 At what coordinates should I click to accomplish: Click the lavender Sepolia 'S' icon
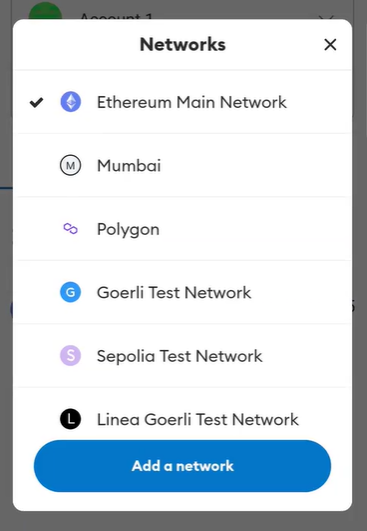tap(70, 356)
